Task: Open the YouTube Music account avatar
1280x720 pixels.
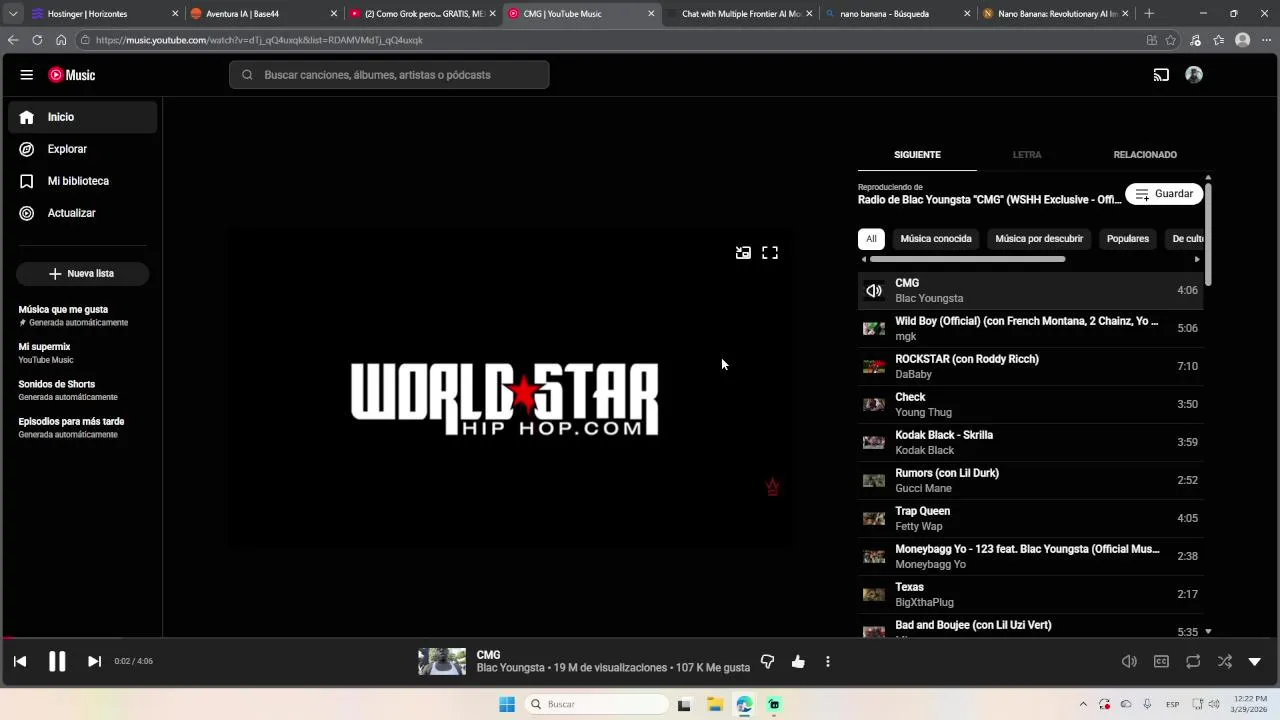Action: click(x=1194, y=75)
